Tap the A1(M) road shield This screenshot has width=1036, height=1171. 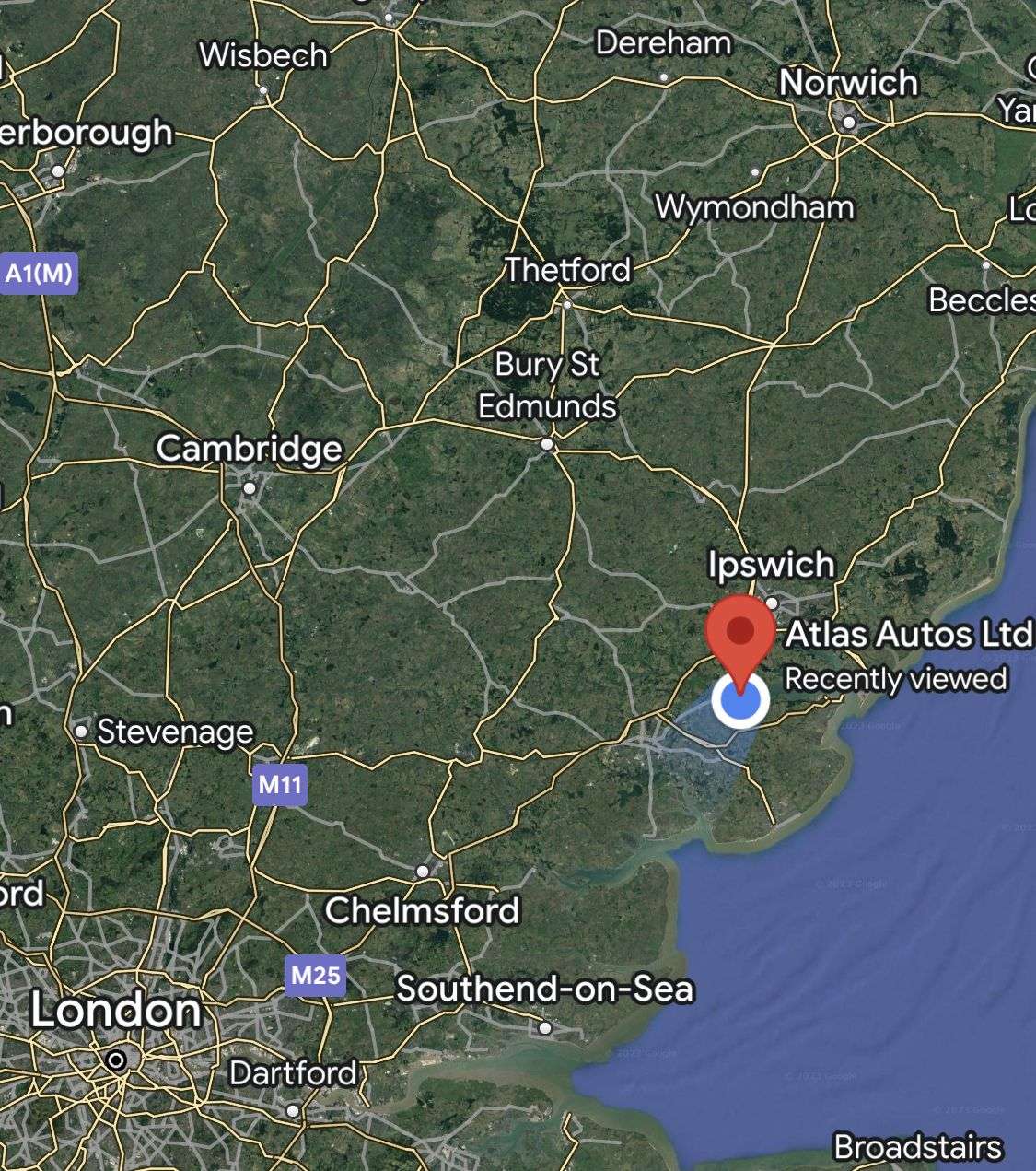[x=39, y=274]
